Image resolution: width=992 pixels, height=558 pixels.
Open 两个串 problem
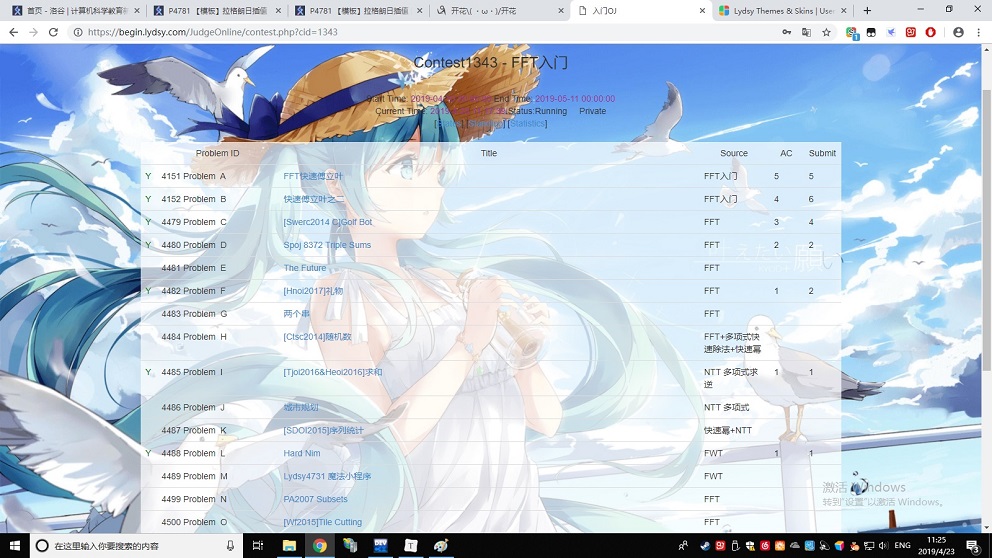[x=297, y=314]
